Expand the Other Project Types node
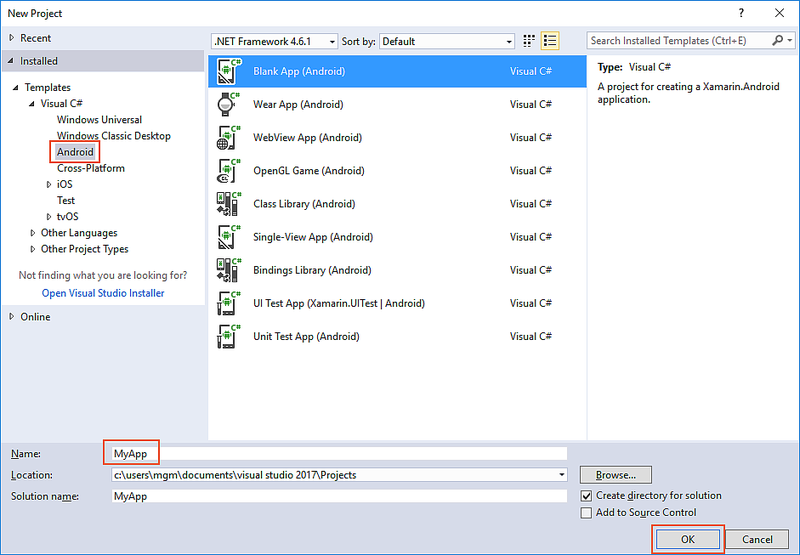Screen dimensions: 800x555 click(33, 249)
